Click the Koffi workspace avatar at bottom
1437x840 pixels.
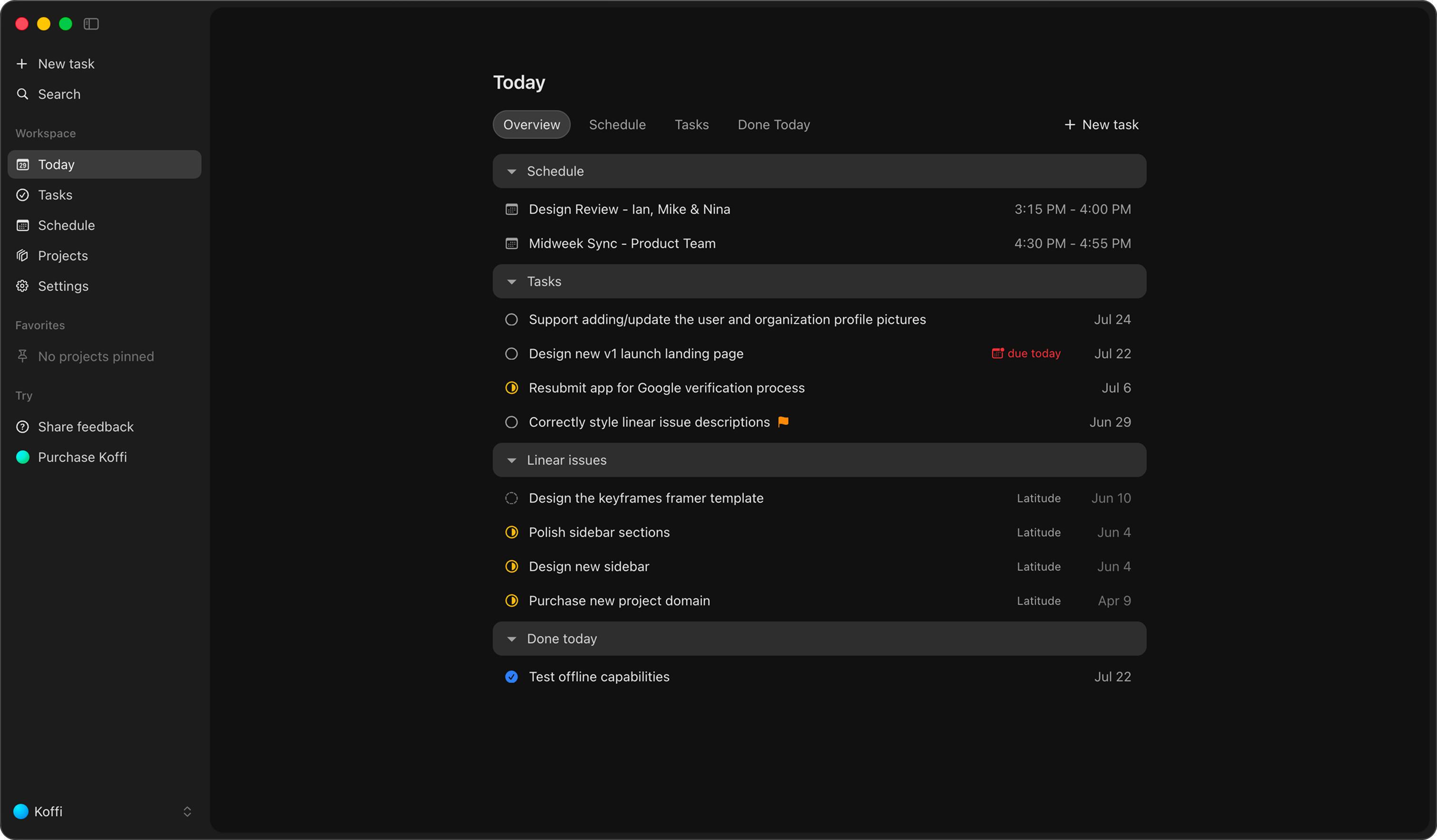[x=20, y=811]
